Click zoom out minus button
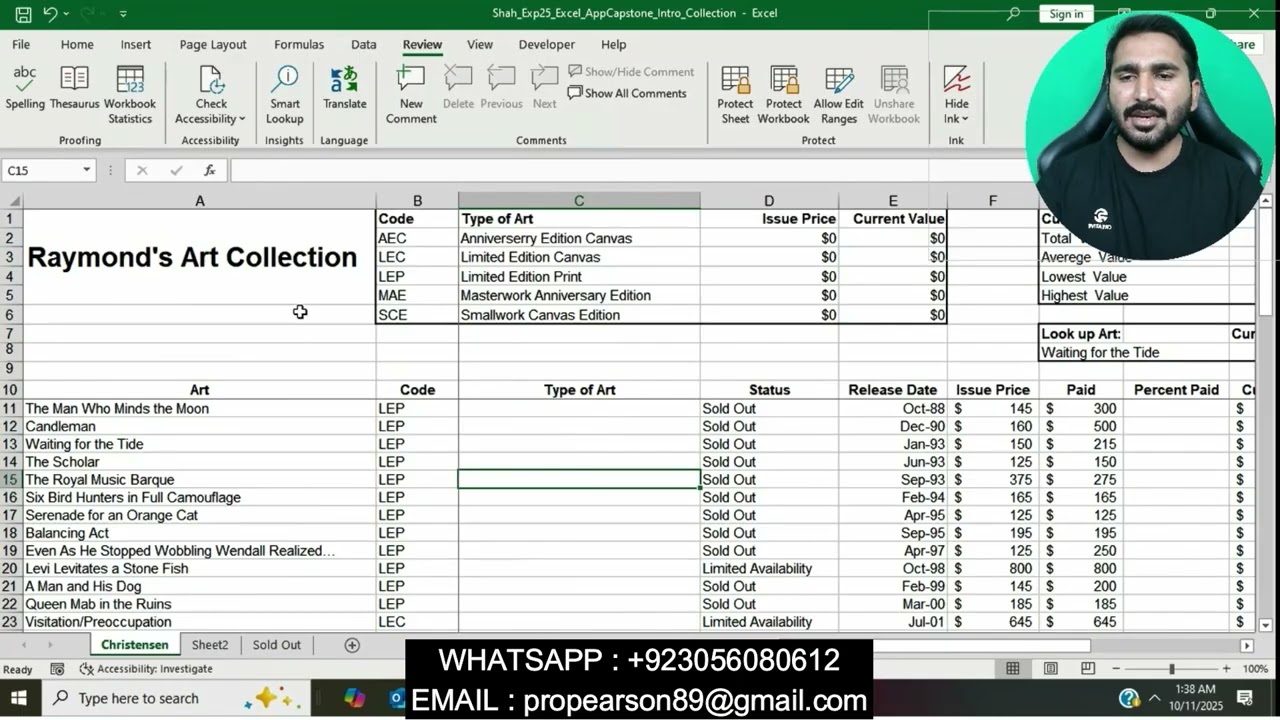Image resolution: width=1280 pixels, height=720 pixels. click(1117, 669)
